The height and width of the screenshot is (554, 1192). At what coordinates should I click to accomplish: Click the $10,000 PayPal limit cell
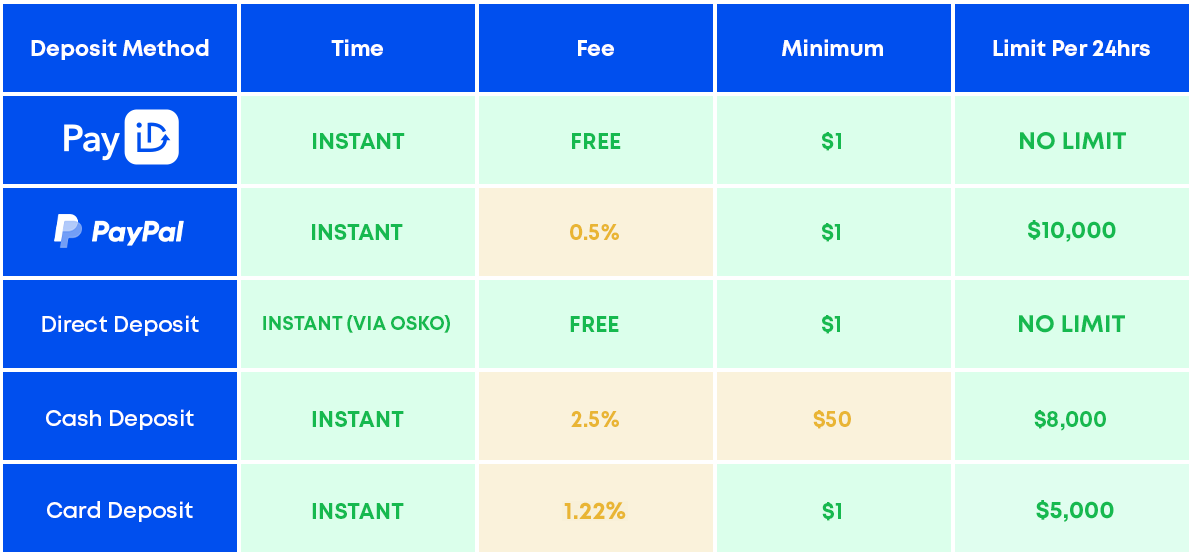[x=1071, y=231]
